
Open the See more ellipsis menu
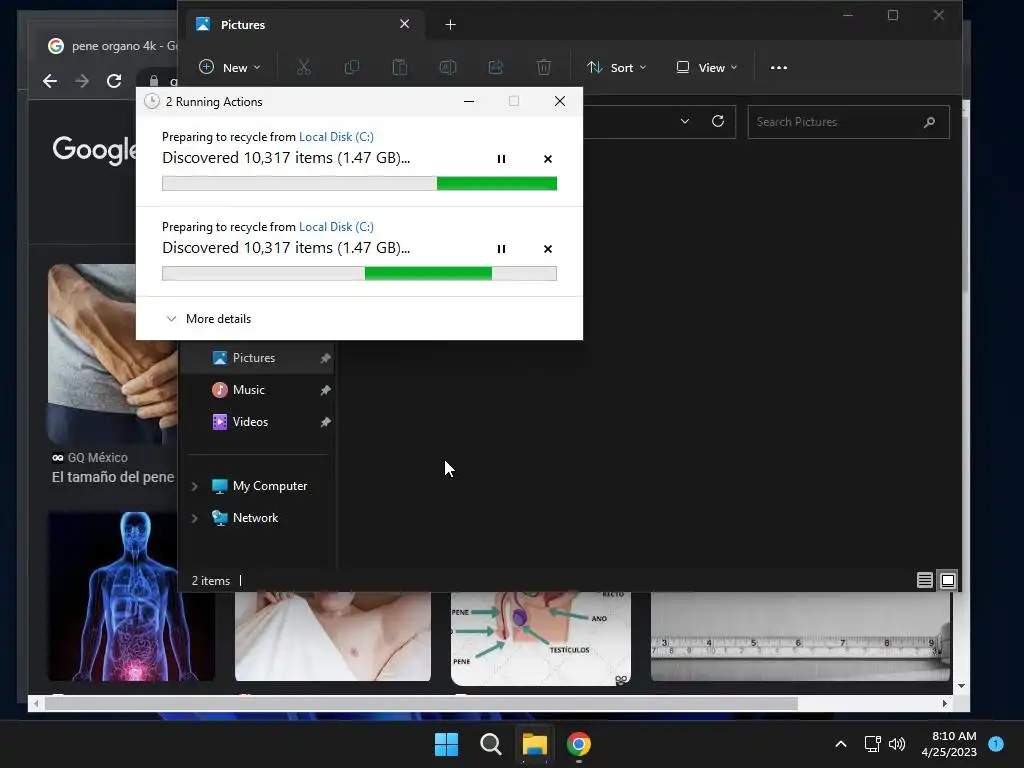(778, 67)
